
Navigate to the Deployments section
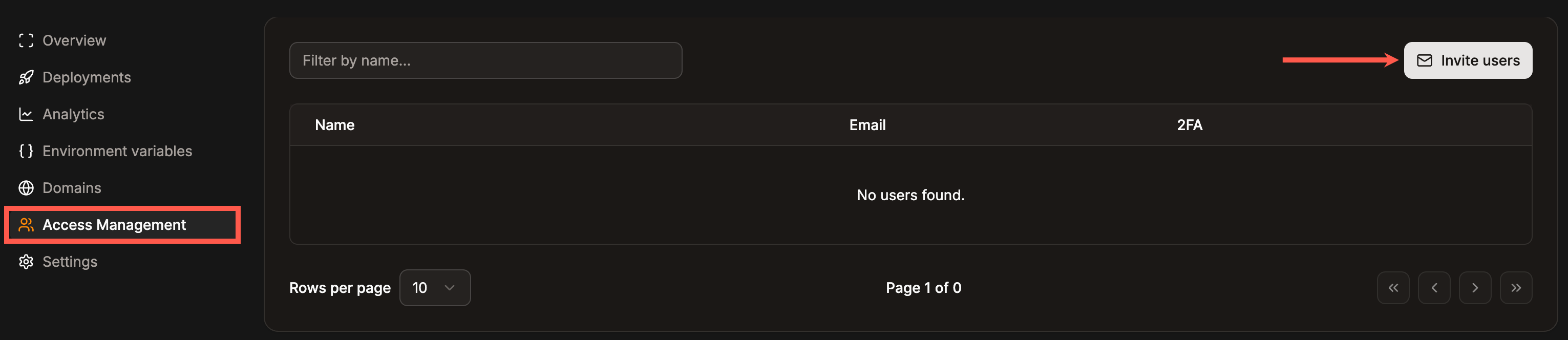87,77
